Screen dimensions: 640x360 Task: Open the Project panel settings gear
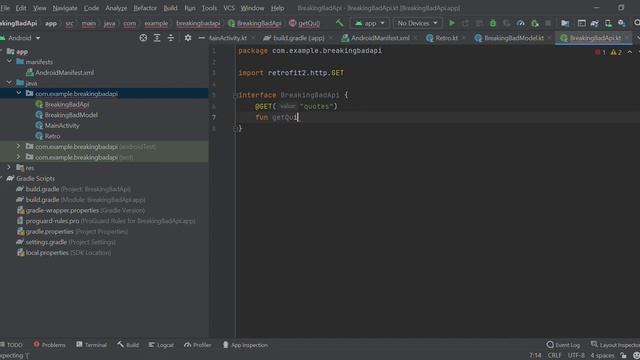point(188,38)
